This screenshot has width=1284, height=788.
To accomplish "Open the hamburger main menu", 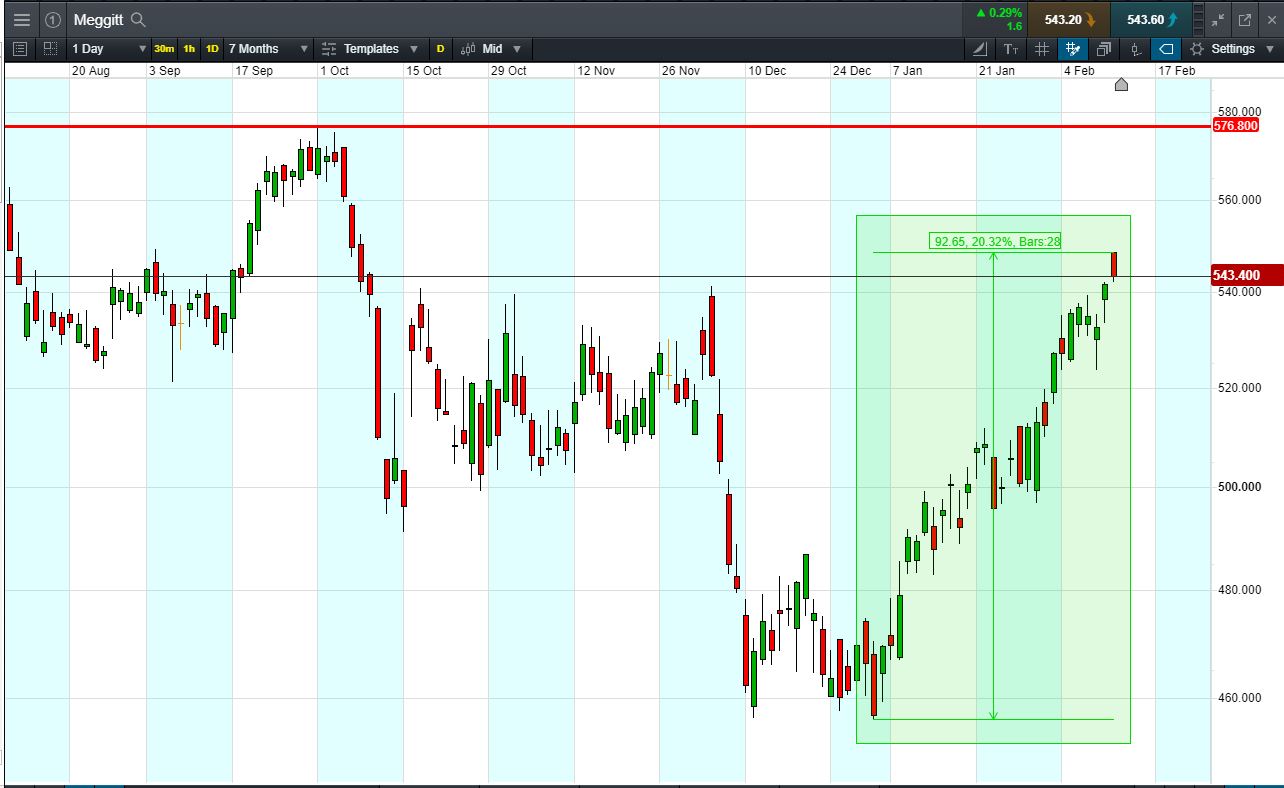I will click(21, 19).
